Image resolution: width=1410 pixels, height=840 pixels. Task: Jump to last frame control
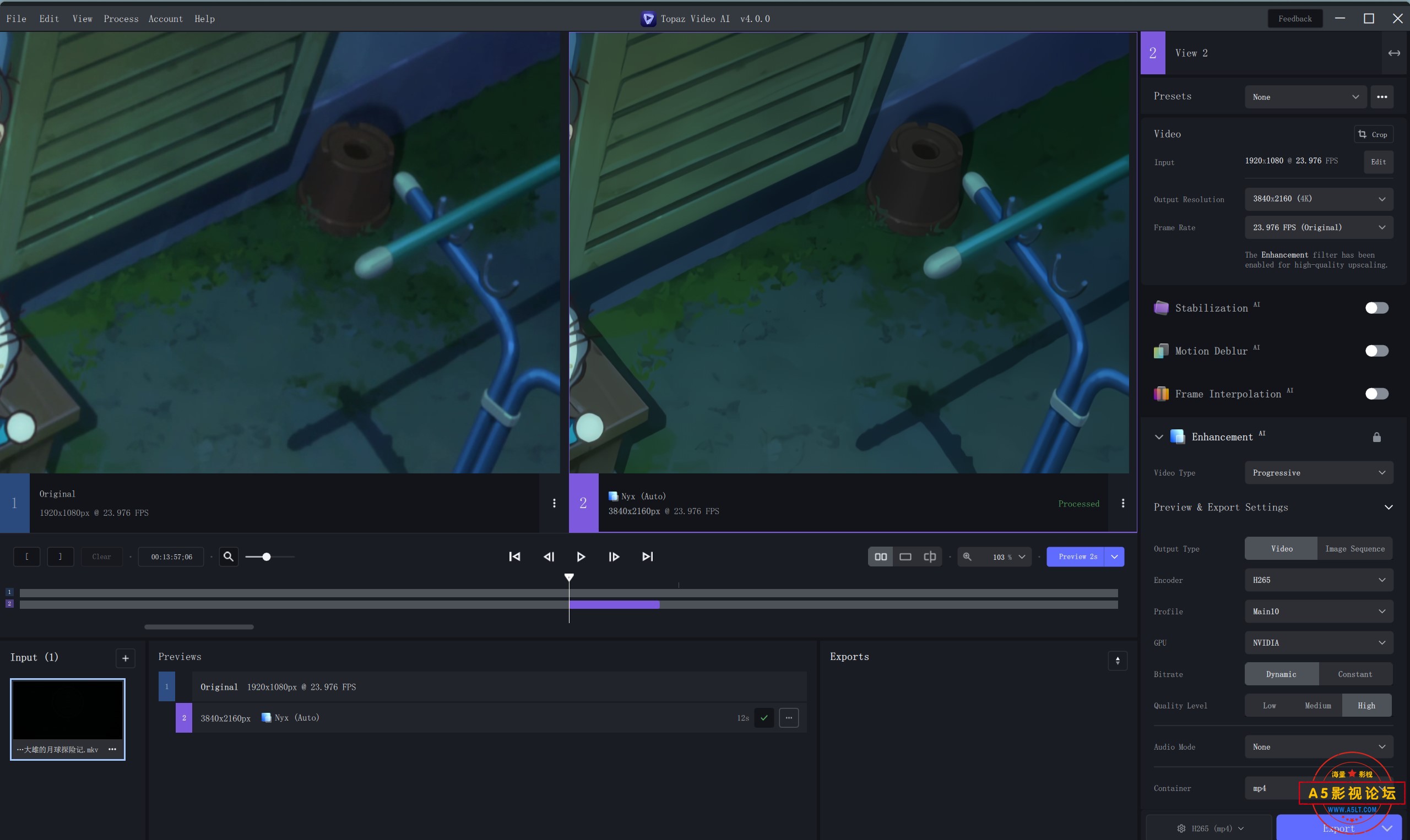click(647, 557)
